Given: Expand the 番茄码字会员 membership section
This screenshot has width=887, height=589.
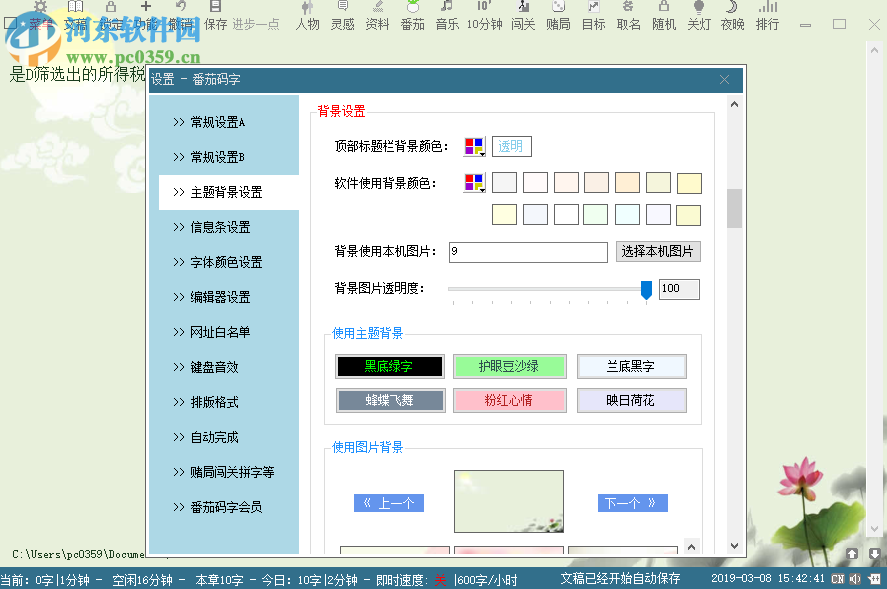Looking at the screenshot, I should [x=226, y=507].
